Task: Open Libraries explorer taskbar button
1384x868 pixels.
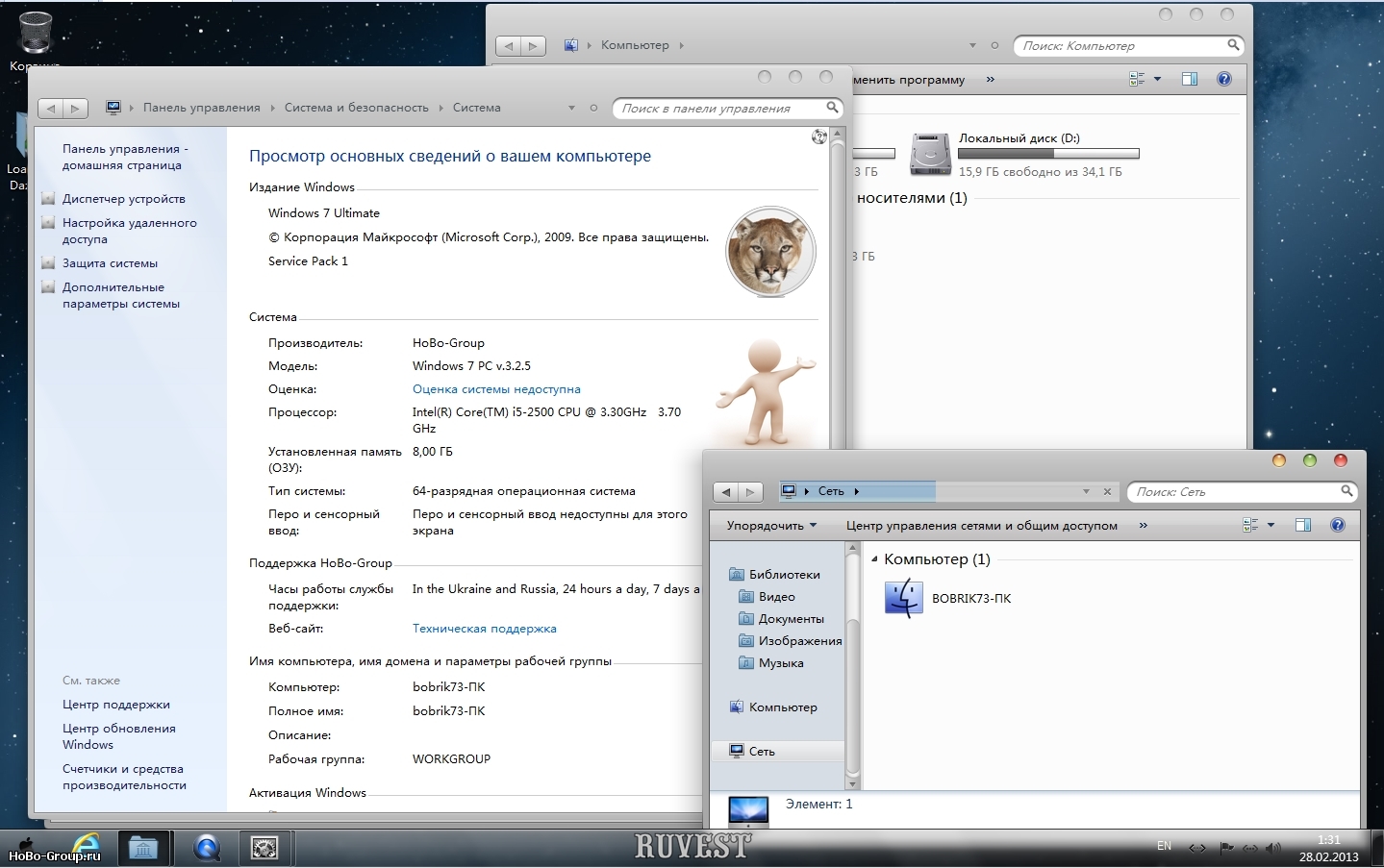Action: 143,848
